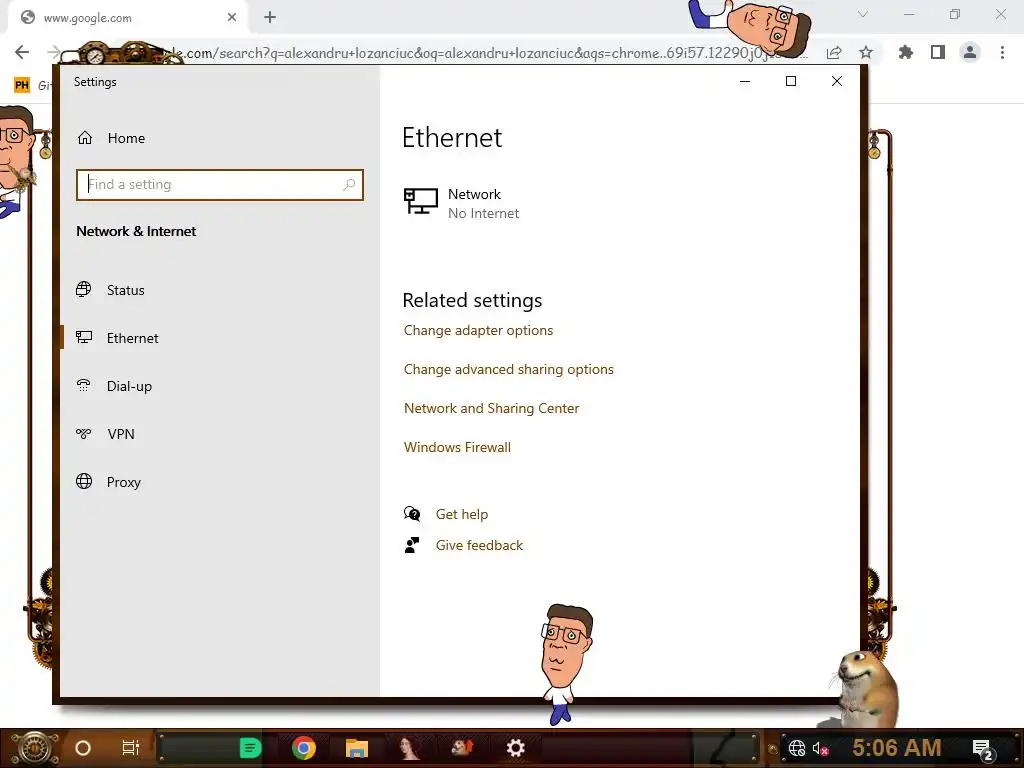Open Chrome profile avatar
Viewport: 1024px width, 768px height.
(x=970, y=52)
